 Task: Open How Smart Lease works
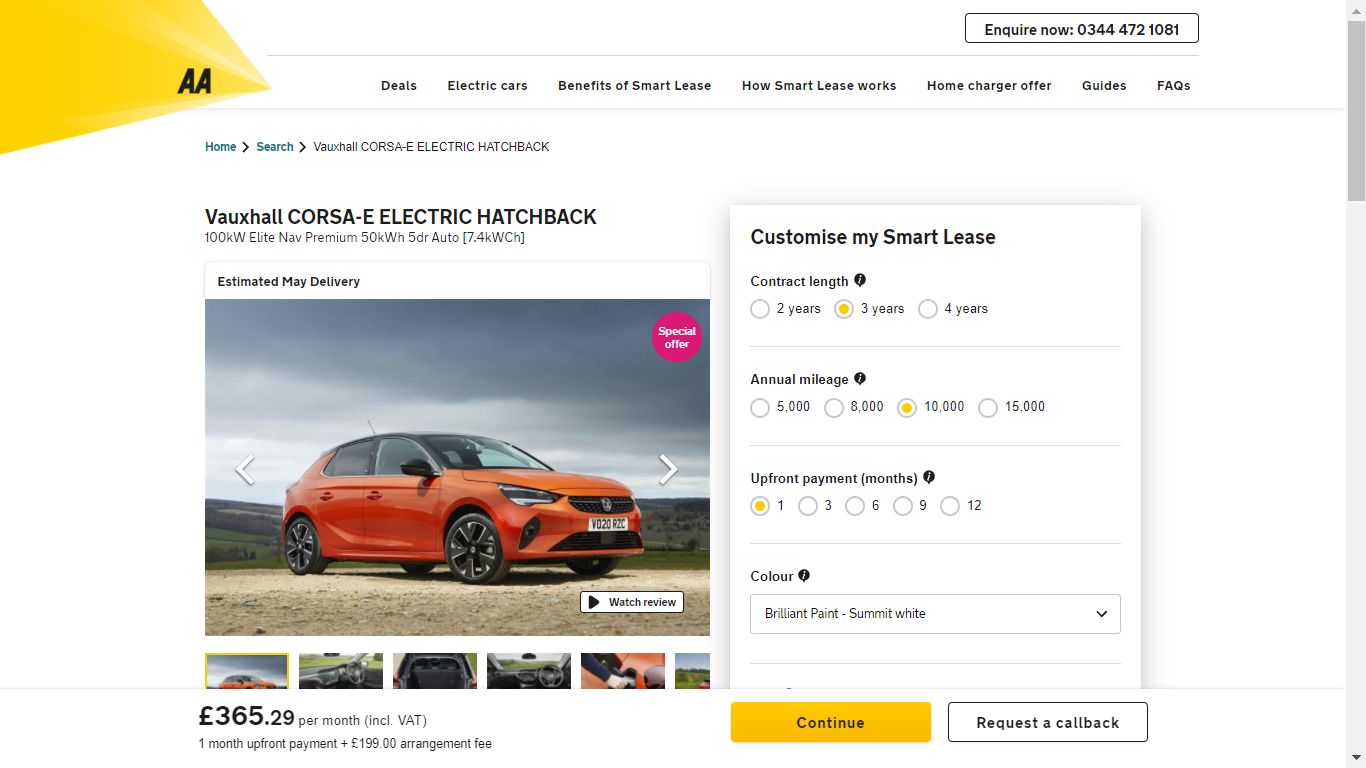pyautogui.click(x=819, y=86)
